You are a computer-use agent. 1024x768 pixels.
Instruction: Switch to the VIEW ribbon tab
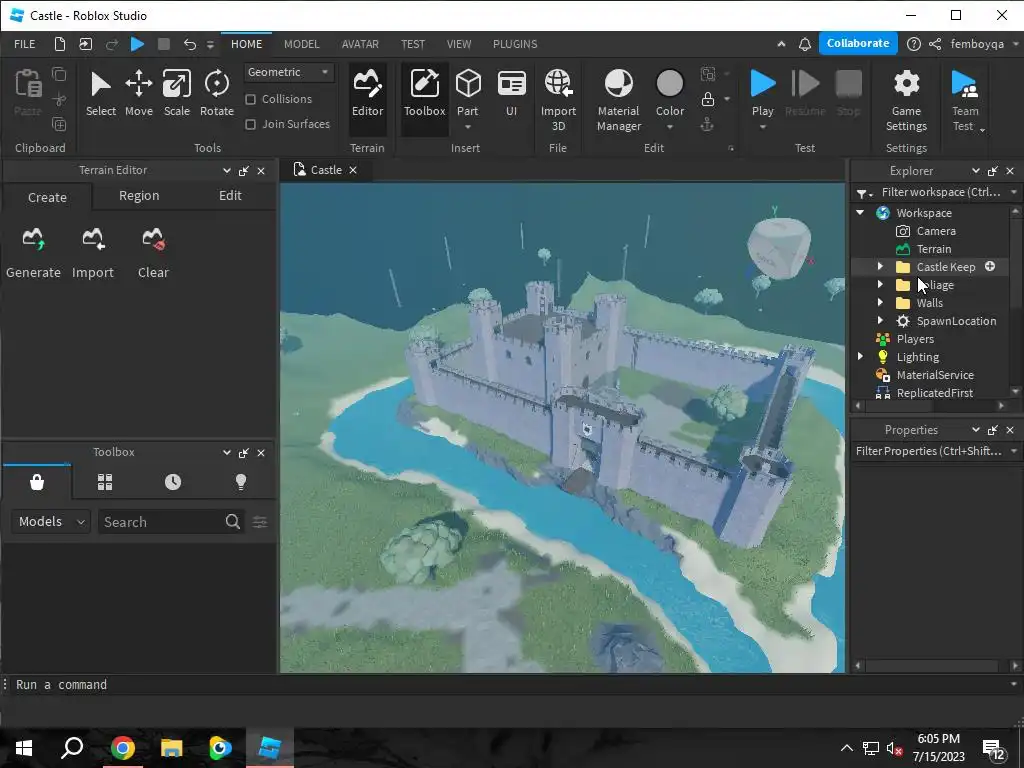[458, 44]
